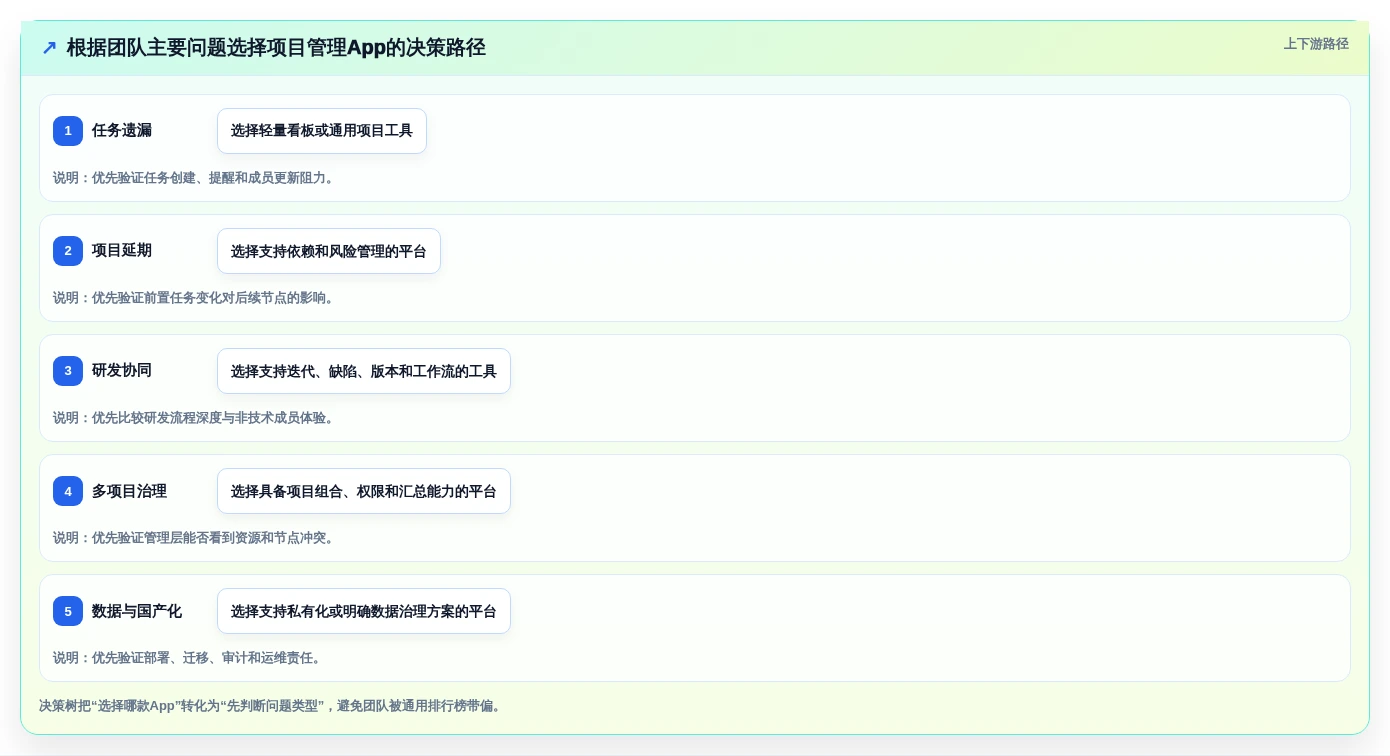Click the 数据与国产化 heading
This screenshot has width=1390, height=756.
coord(137,611)
